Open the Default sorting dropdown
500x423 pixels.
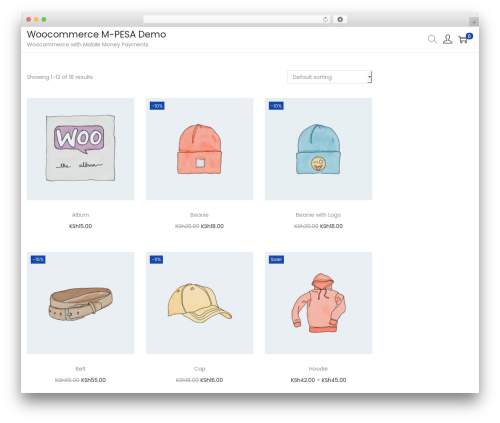click(329, 77)
